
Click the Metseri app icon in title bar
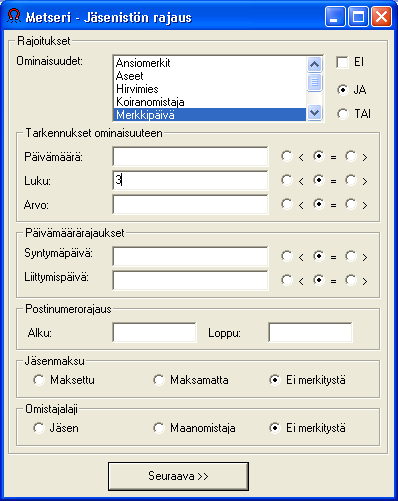14,16
